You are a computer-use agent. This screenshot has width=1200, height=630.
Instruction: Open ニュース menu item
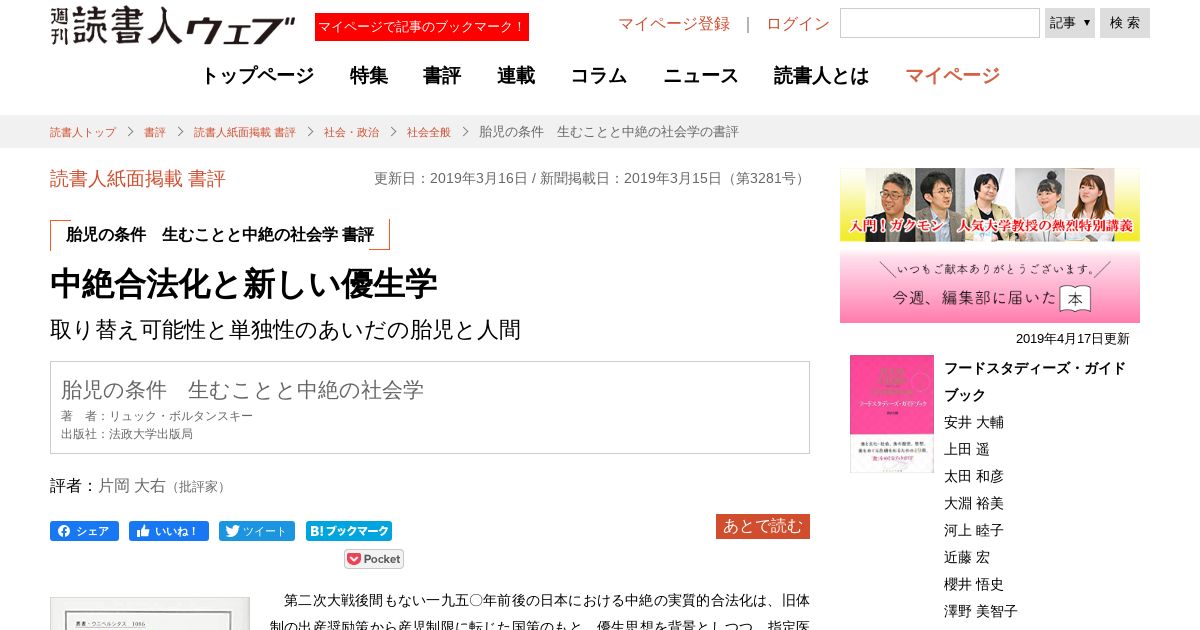[x=701, y=75]
